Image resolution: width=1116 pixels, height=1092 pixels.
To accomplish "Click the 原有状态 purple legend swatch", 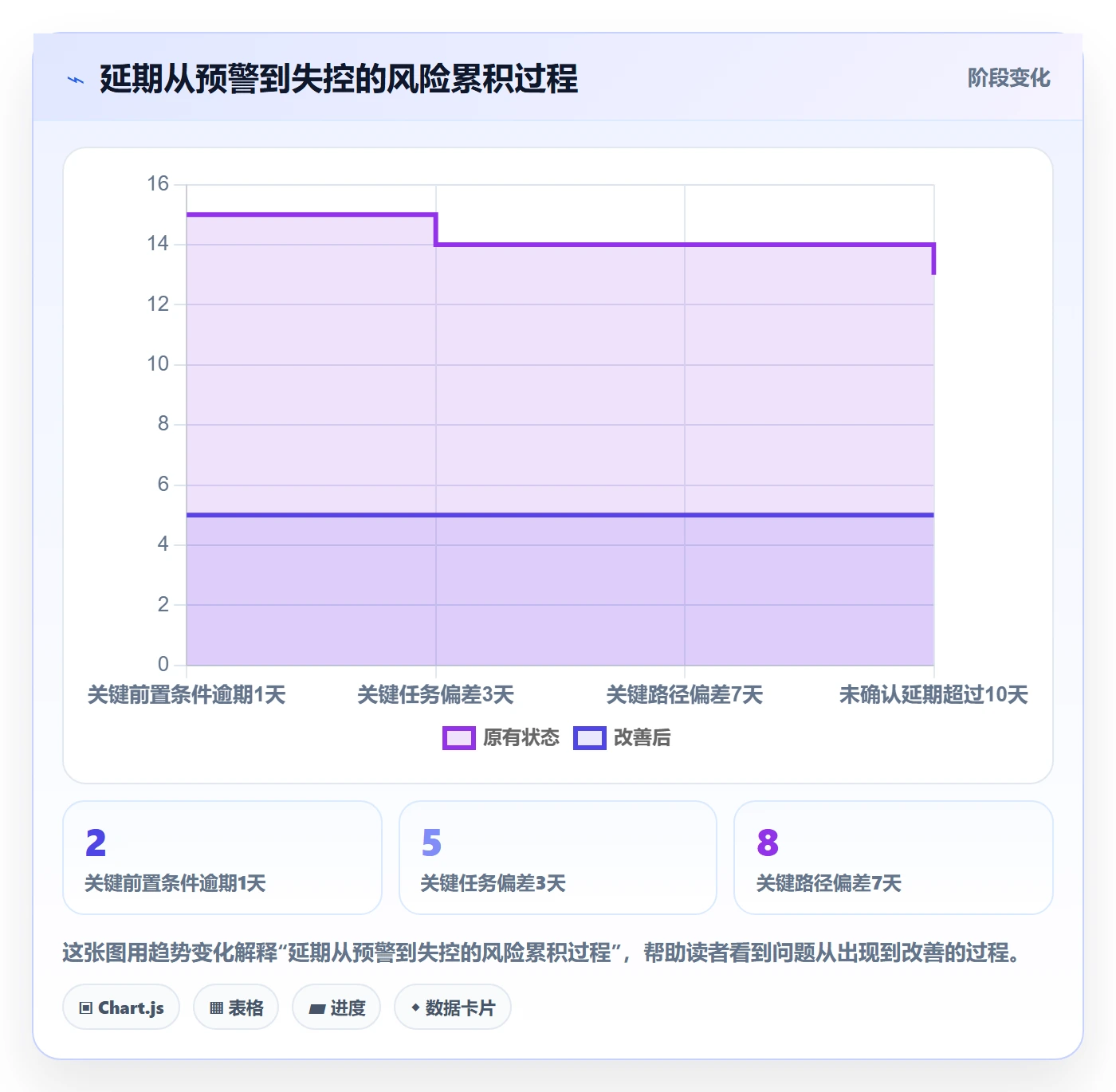I will point(459,738).
